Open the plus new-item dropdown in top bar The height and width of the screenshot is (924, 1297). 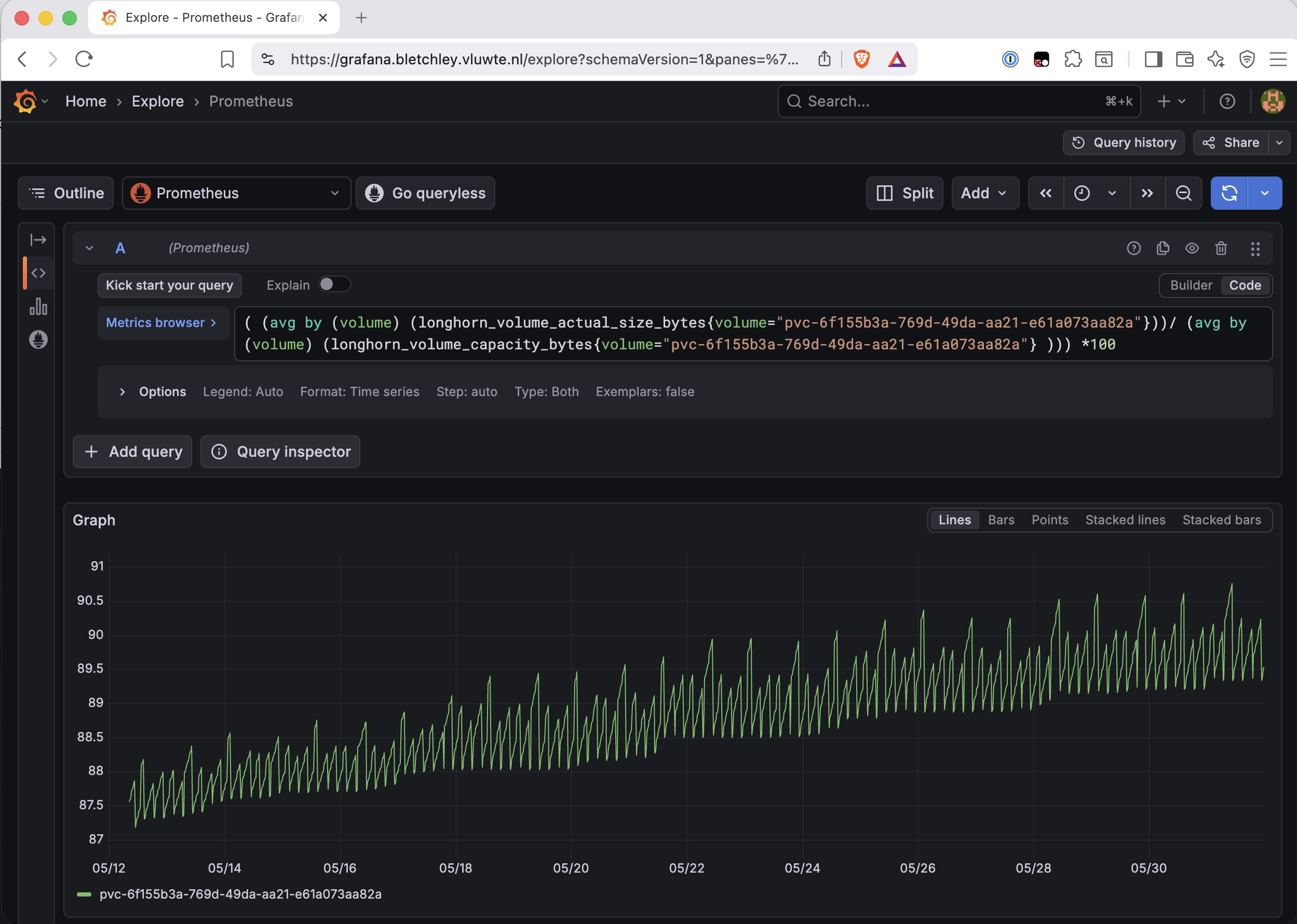click(x=1171, y=101)
